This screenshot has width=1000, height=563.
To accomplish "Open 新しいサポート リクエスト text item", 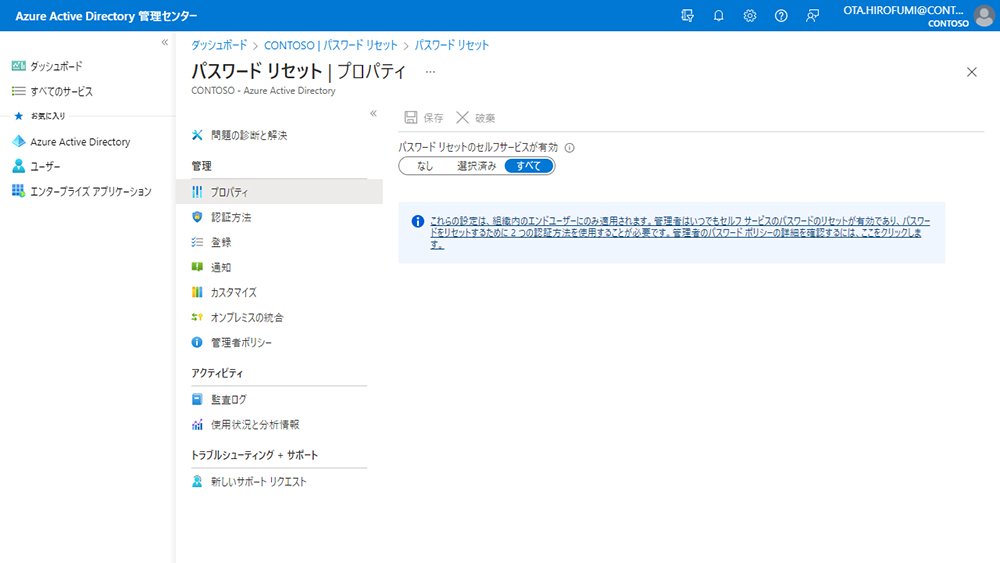I will [x=259, y=481].
